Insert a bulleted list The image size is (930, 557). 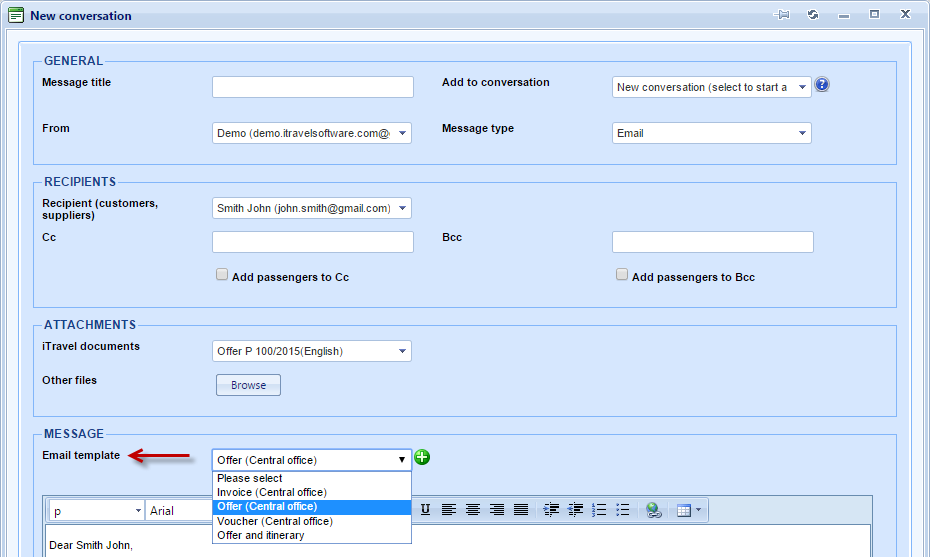click(x=623, y=510)
